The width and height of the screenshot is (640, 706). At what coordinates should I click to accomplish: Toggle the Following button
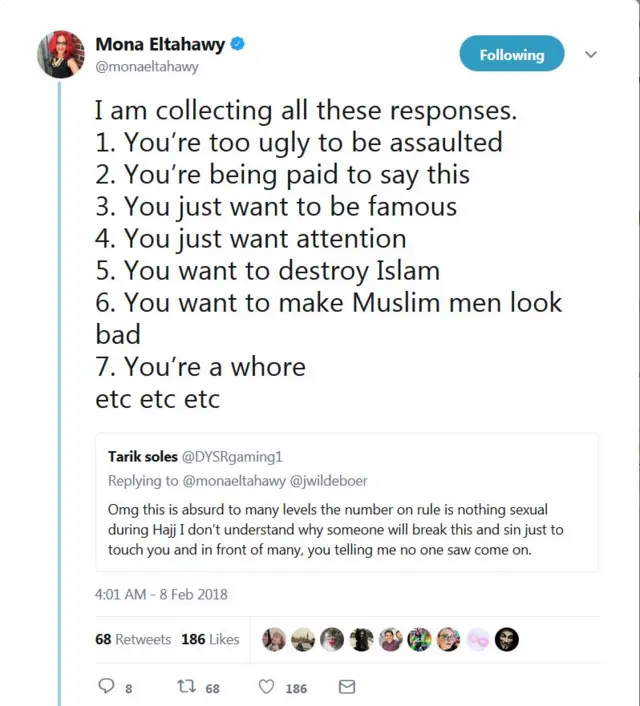tap(511, 54)
